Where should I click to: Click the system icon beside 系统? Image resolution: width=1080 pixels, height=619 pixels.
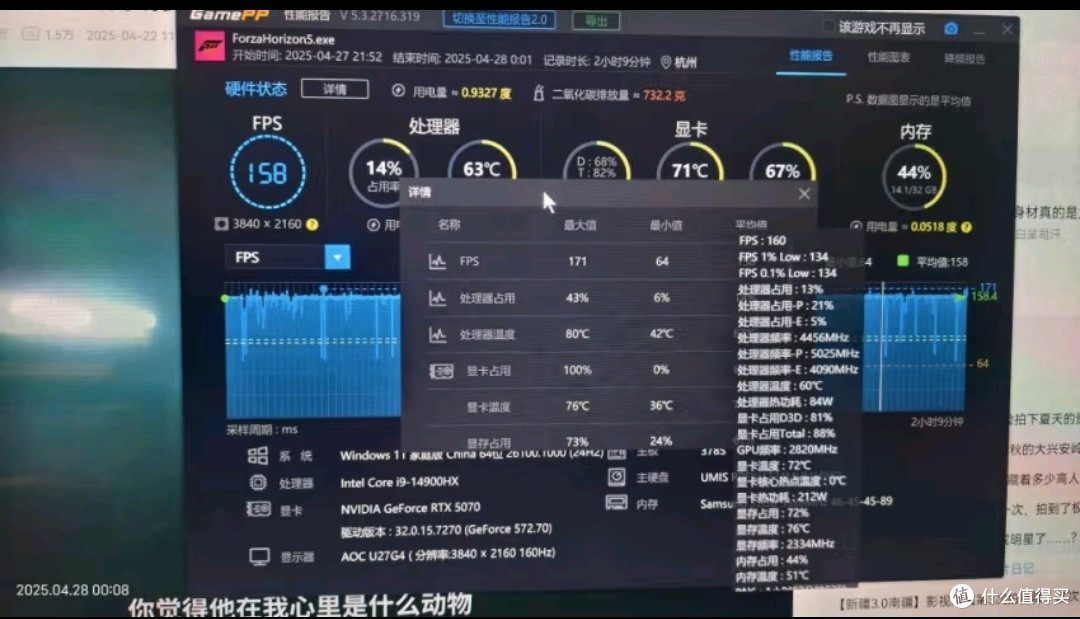[x=258, y=455]
